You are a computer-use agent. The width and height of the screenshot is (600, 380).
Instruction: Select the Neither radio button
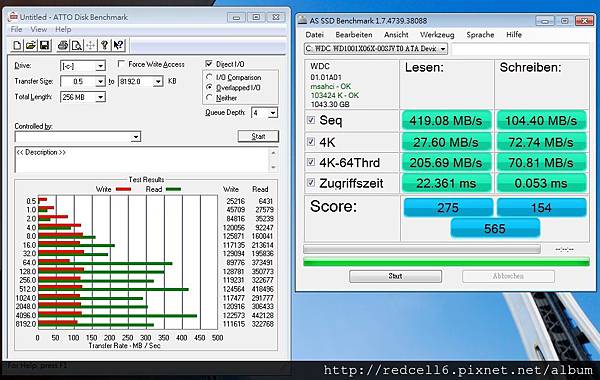tap(209, 98)
